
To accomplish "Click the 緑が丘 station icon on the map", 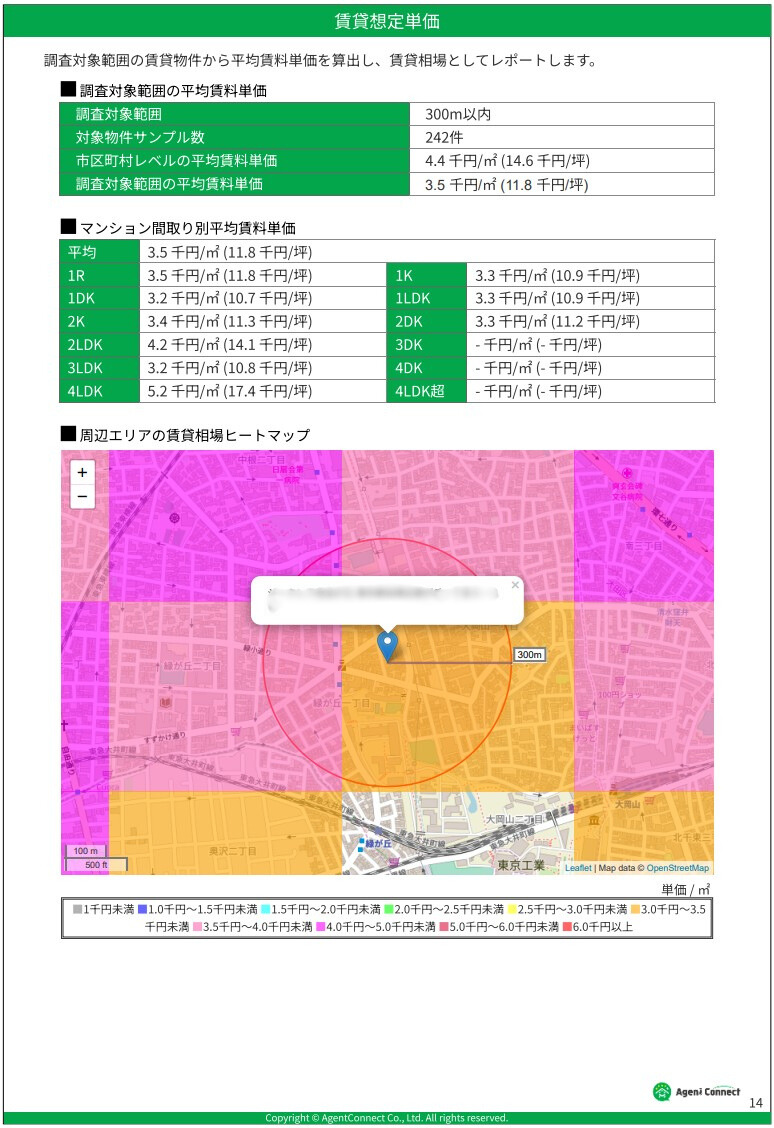I will tap(362, 844).
